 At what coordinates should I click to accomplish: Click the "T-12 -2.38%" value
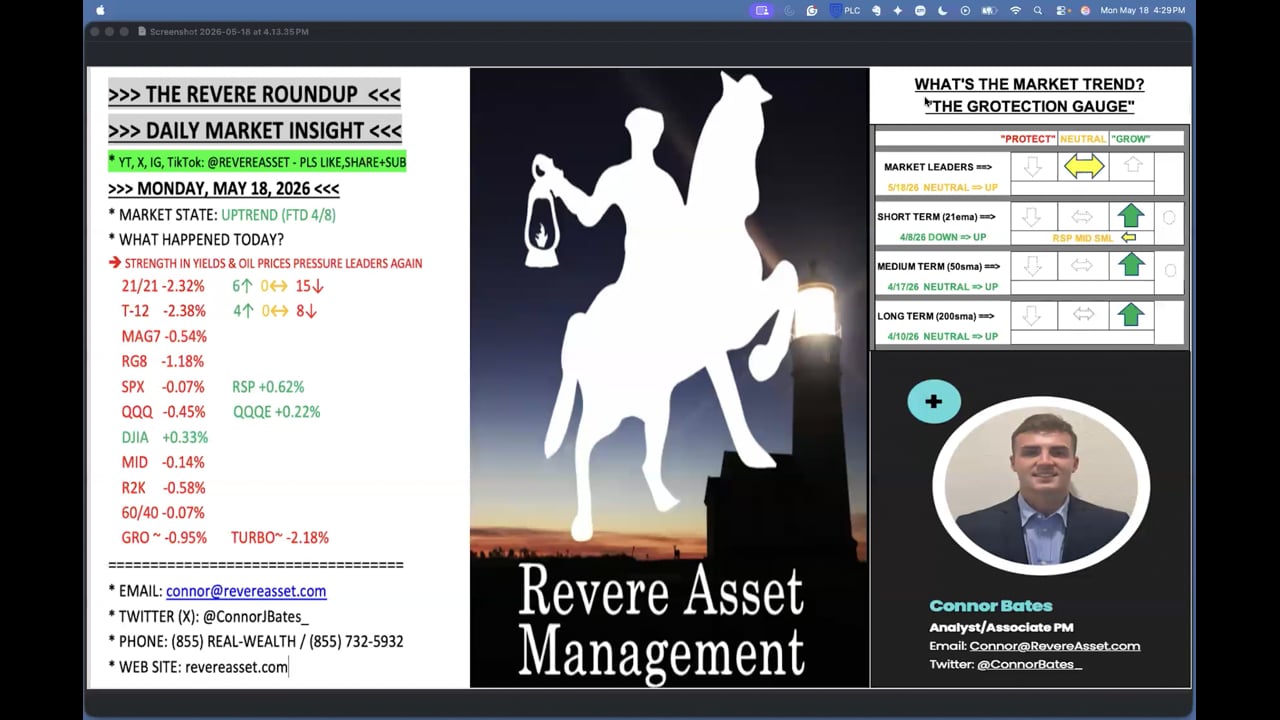(163, 311)
